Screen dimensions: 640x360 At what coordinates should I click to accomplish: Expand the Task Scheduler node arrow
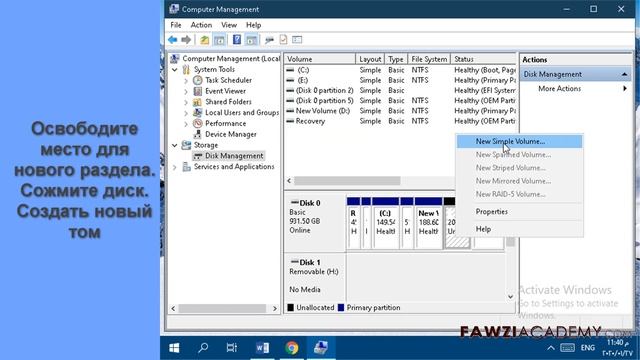(186, 81)
